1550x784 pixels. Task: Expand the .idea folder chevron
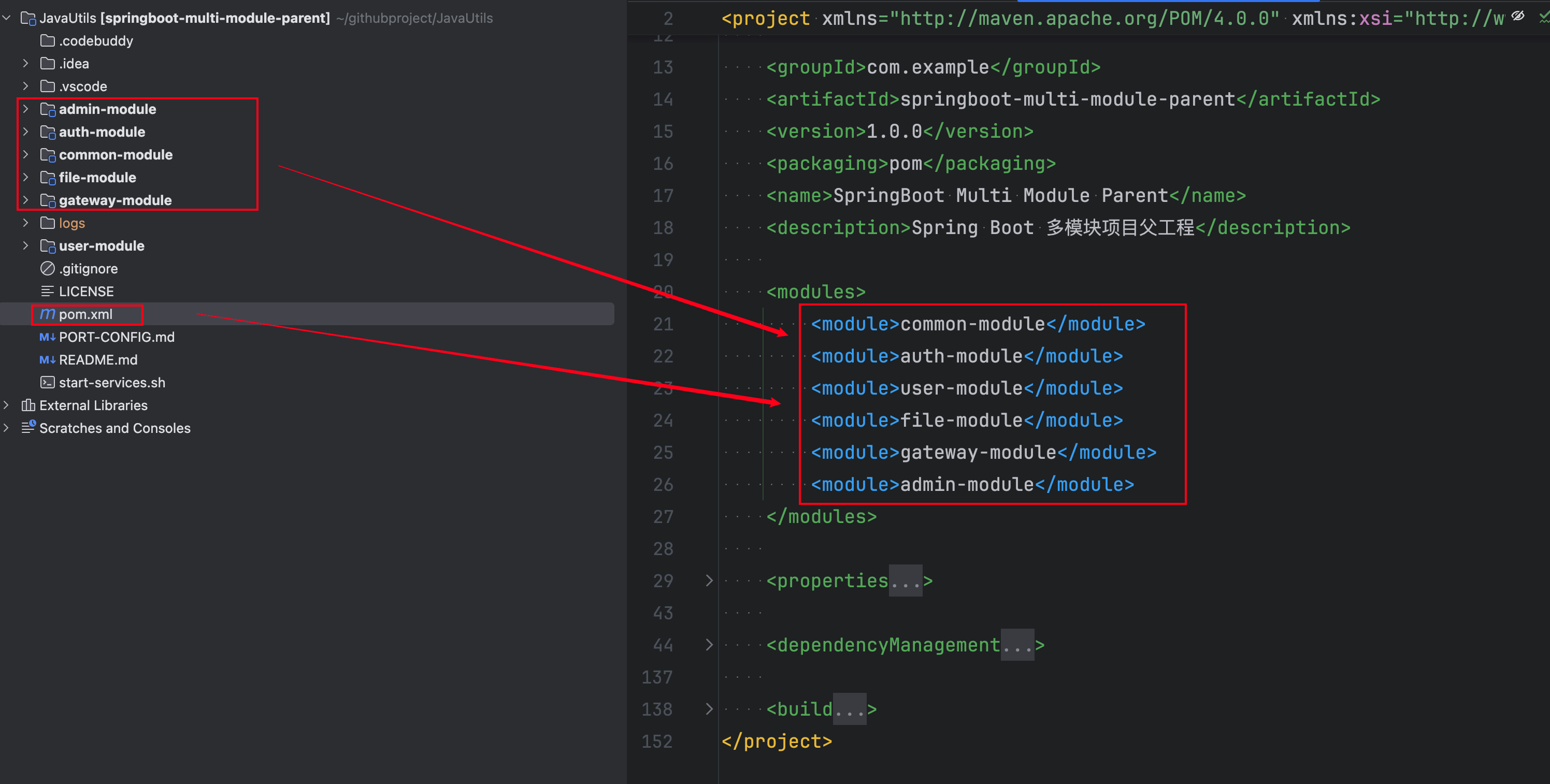[x=25, y=63]
